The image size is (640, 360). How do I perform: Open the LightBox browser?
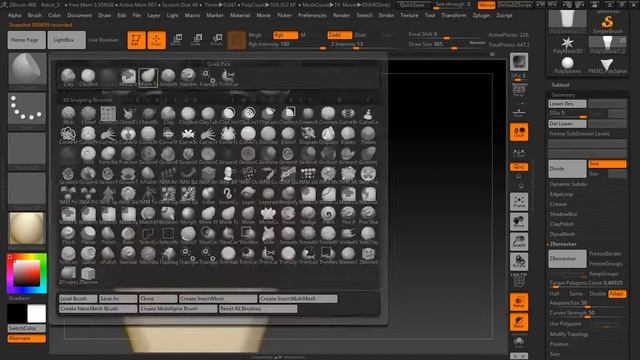(x=67, y=40)
